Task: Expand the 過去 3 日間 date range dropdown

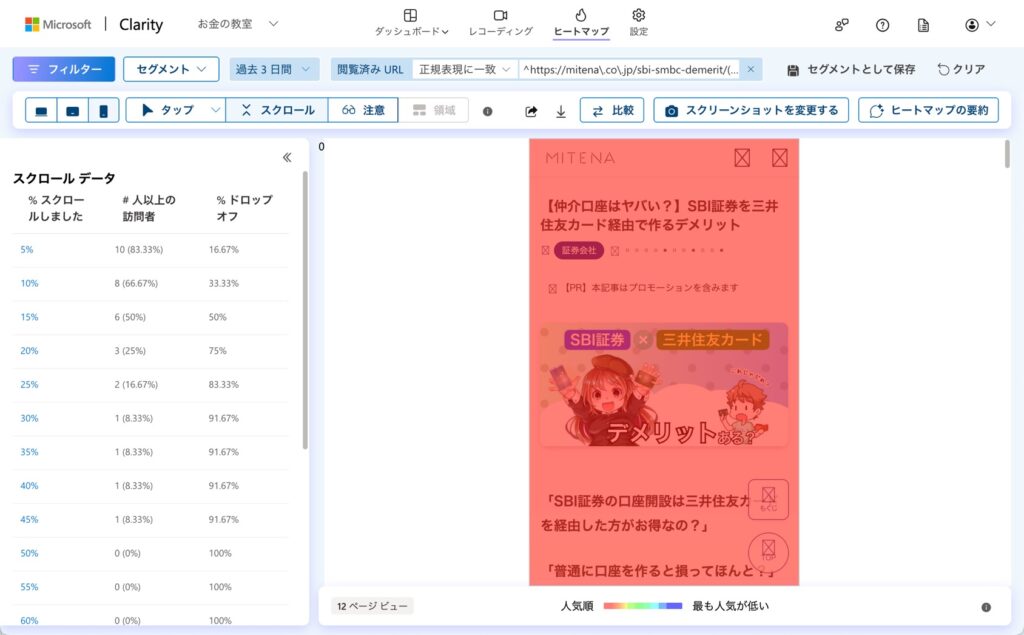Action: (274, 69)
